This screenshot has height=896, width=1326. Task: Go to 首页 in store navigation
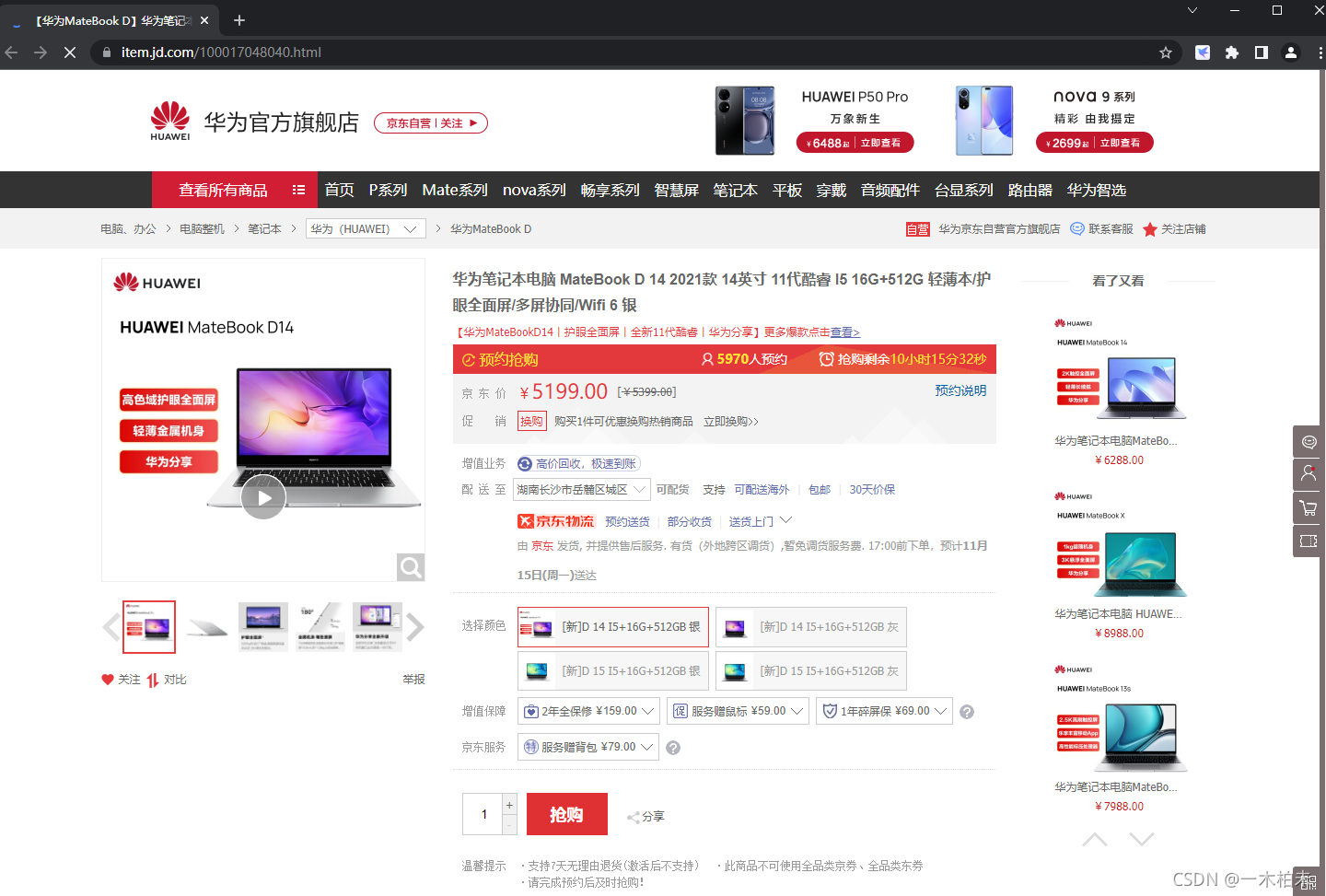point(339,190)
